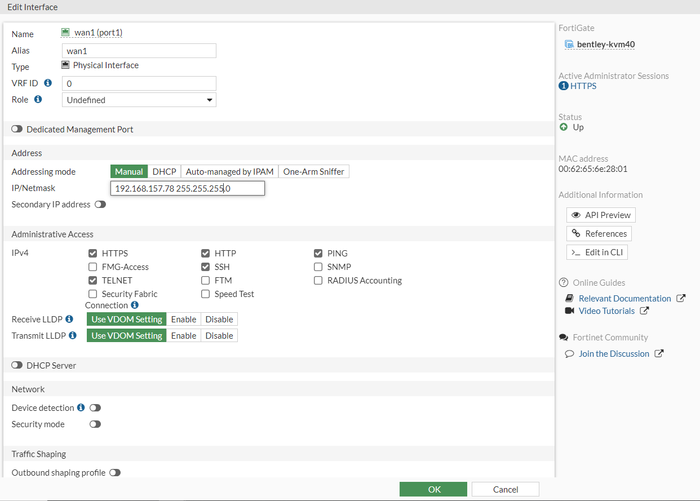Click the Receive LLDP info icon
The image size is (700, 501).
(69, 319)
